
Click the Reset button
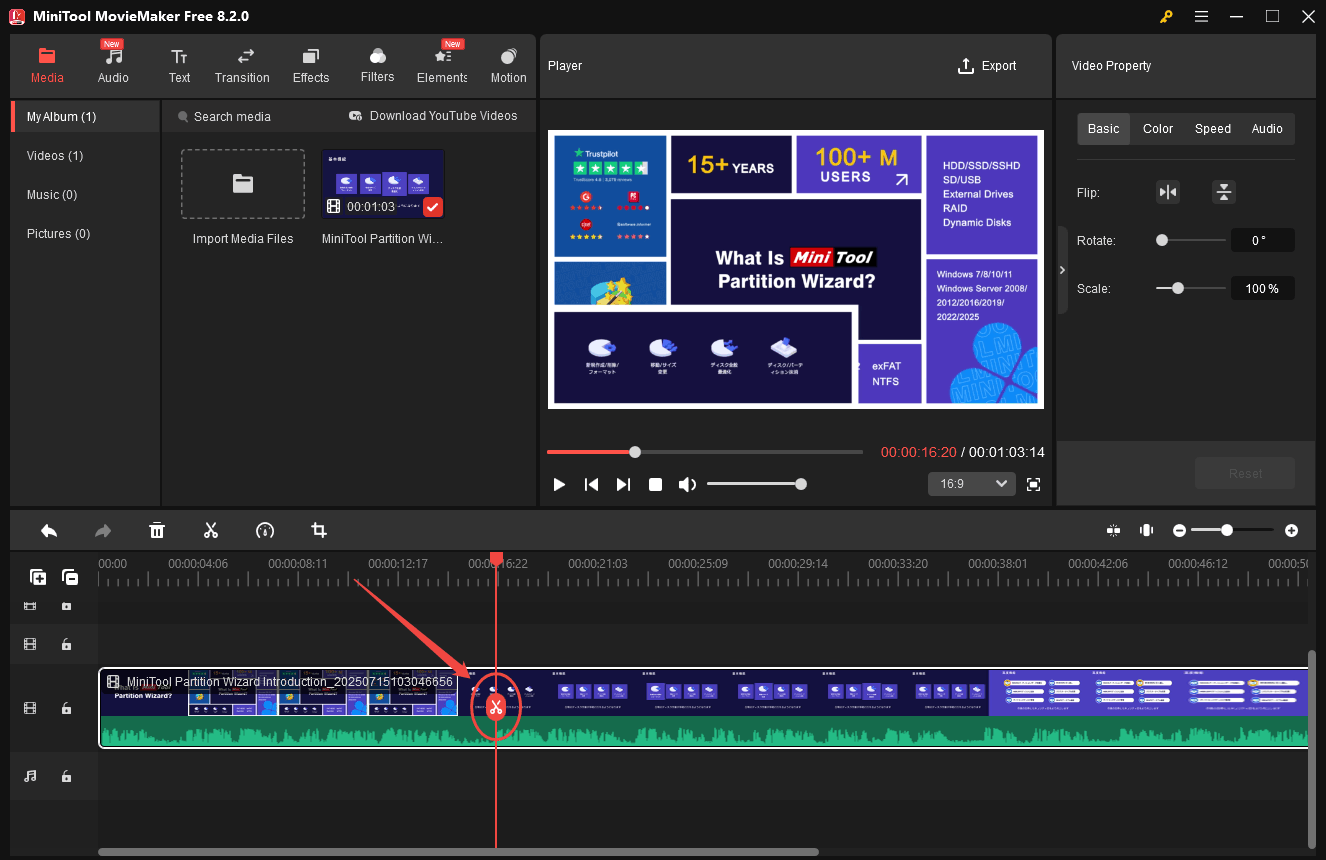[1245, 474]
